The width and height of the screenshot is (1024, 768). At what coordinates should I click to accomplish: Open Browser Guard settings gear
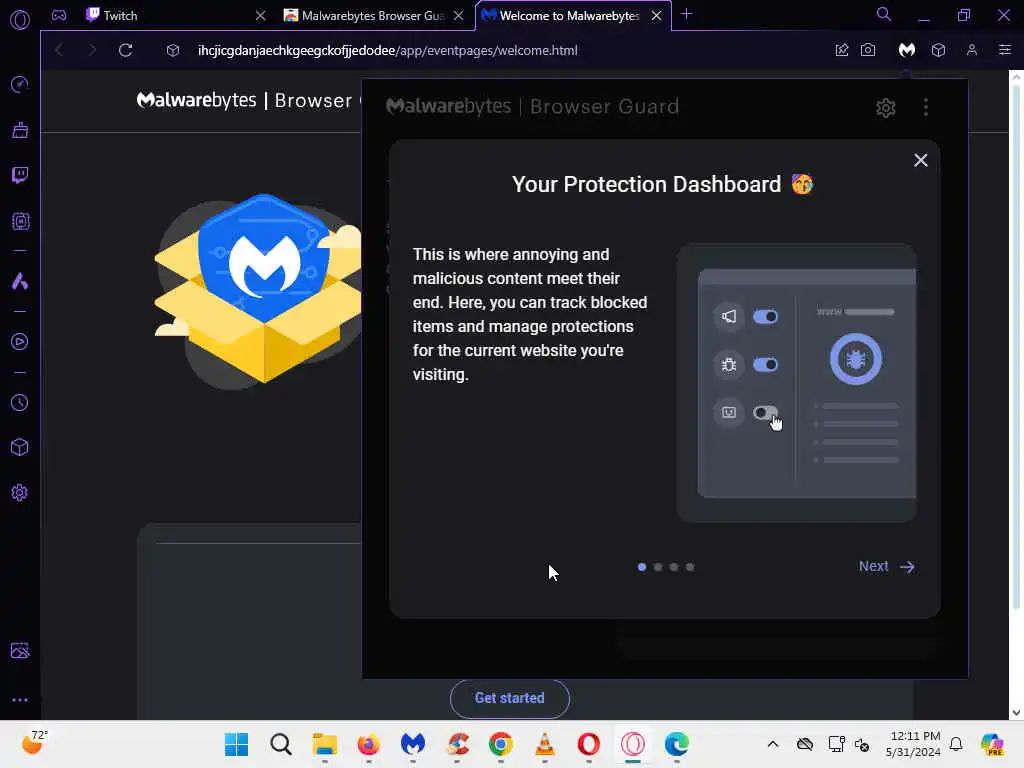point(886,108)
